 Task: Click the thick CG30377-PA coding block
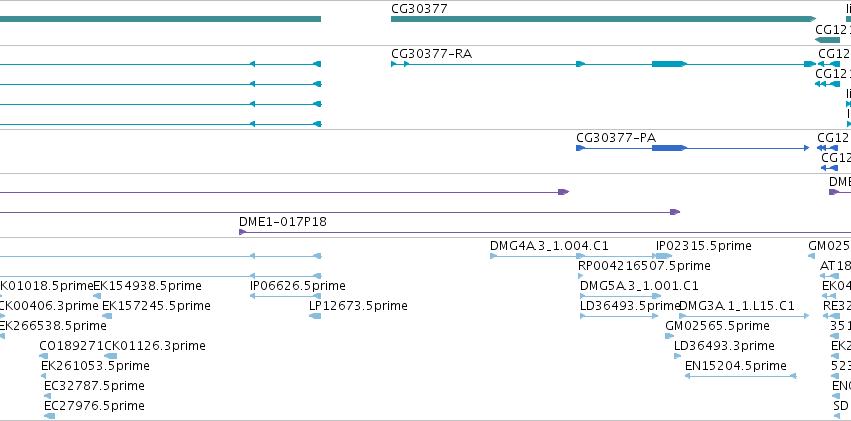pyautogui.click(x=669, y=148)
